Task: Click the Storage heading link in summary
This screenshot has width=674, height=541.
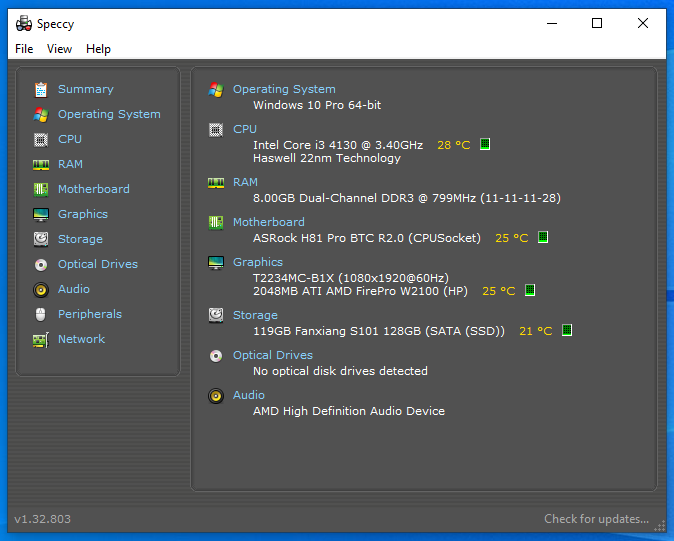Action: [x=255, y=315]
